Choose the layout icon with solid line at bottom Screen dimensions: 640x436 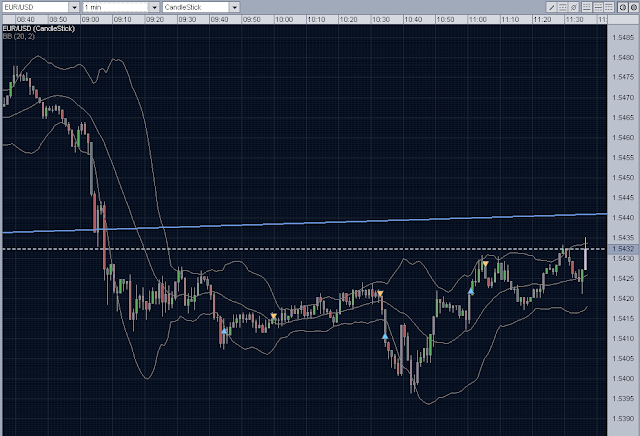[x=587, y=7]
